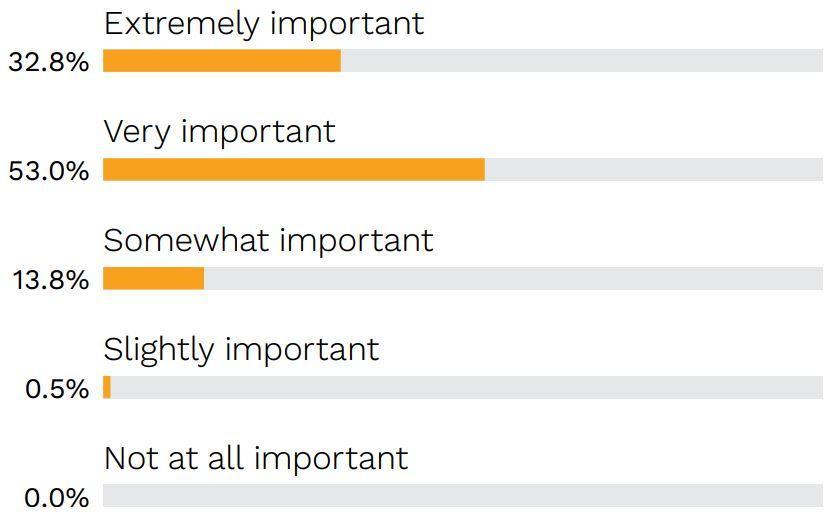Viewport: 834px width, 521px height.
Task: Click the Slightly important small orange bar
Action: point(107,387)
